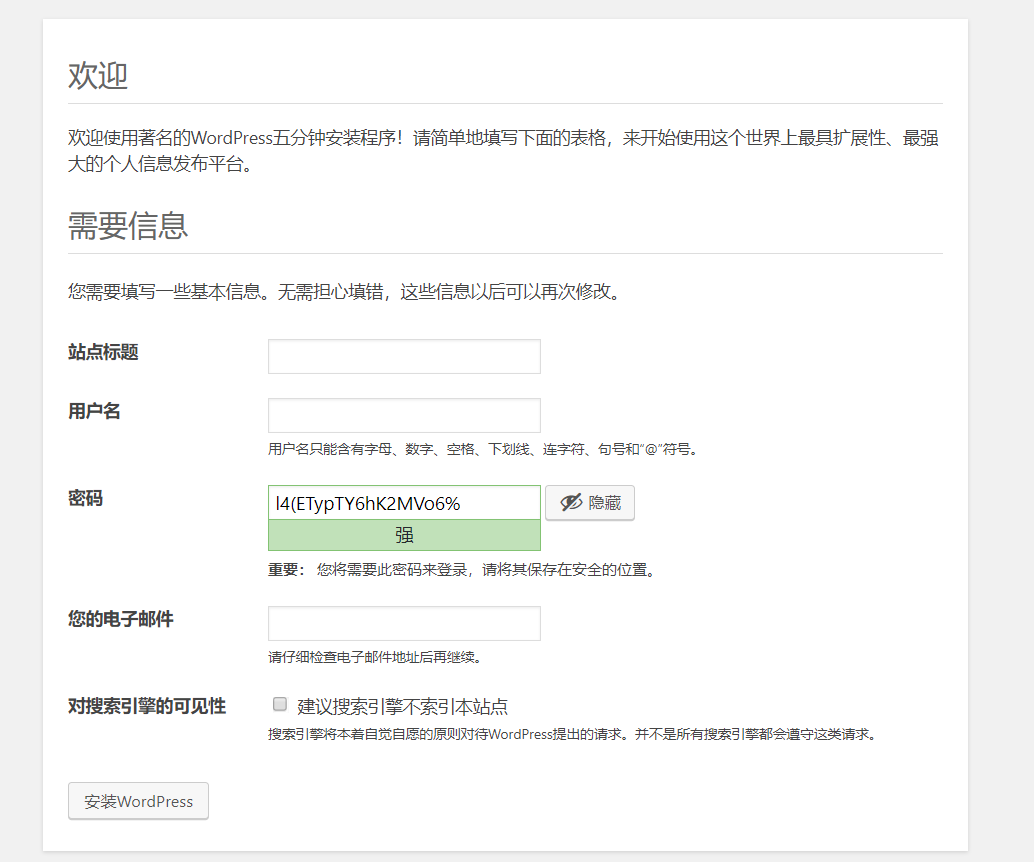Click into the 您的电子邮件 input field
The image size is (1034, 862).
[x=404, y=623]
